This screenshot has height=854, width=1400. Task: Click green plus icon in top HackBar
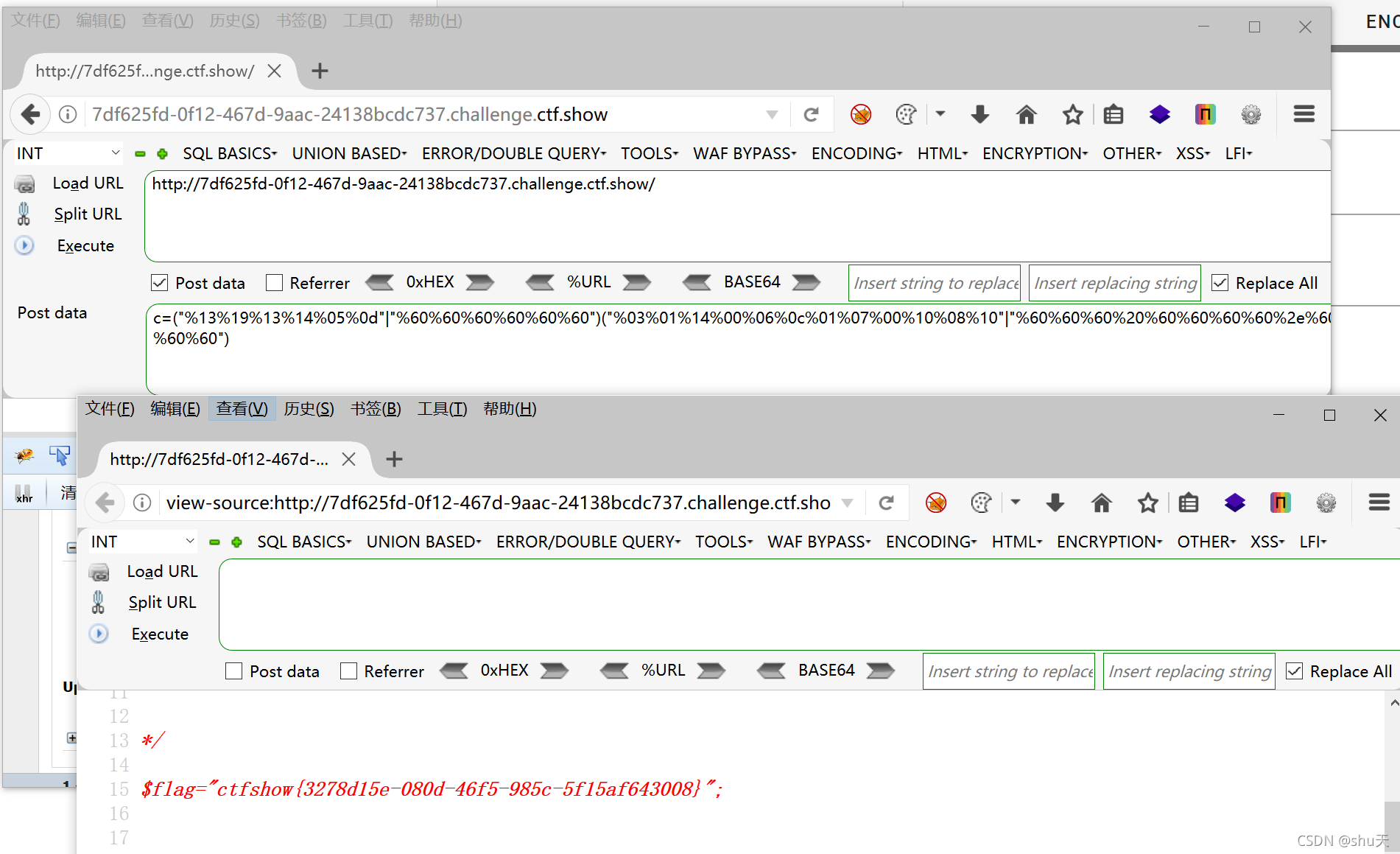coord(163,154)
